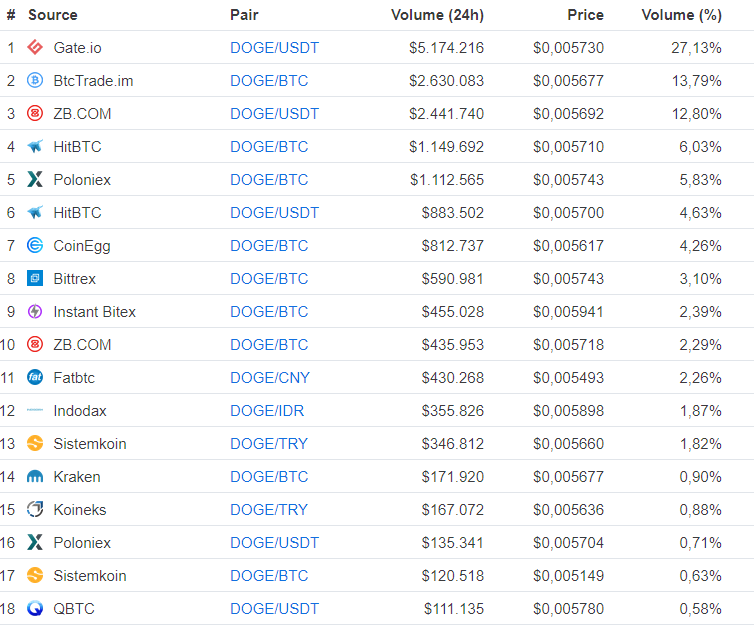
Task: Click the Bittrex logo icon
Action: click(35, 278)
